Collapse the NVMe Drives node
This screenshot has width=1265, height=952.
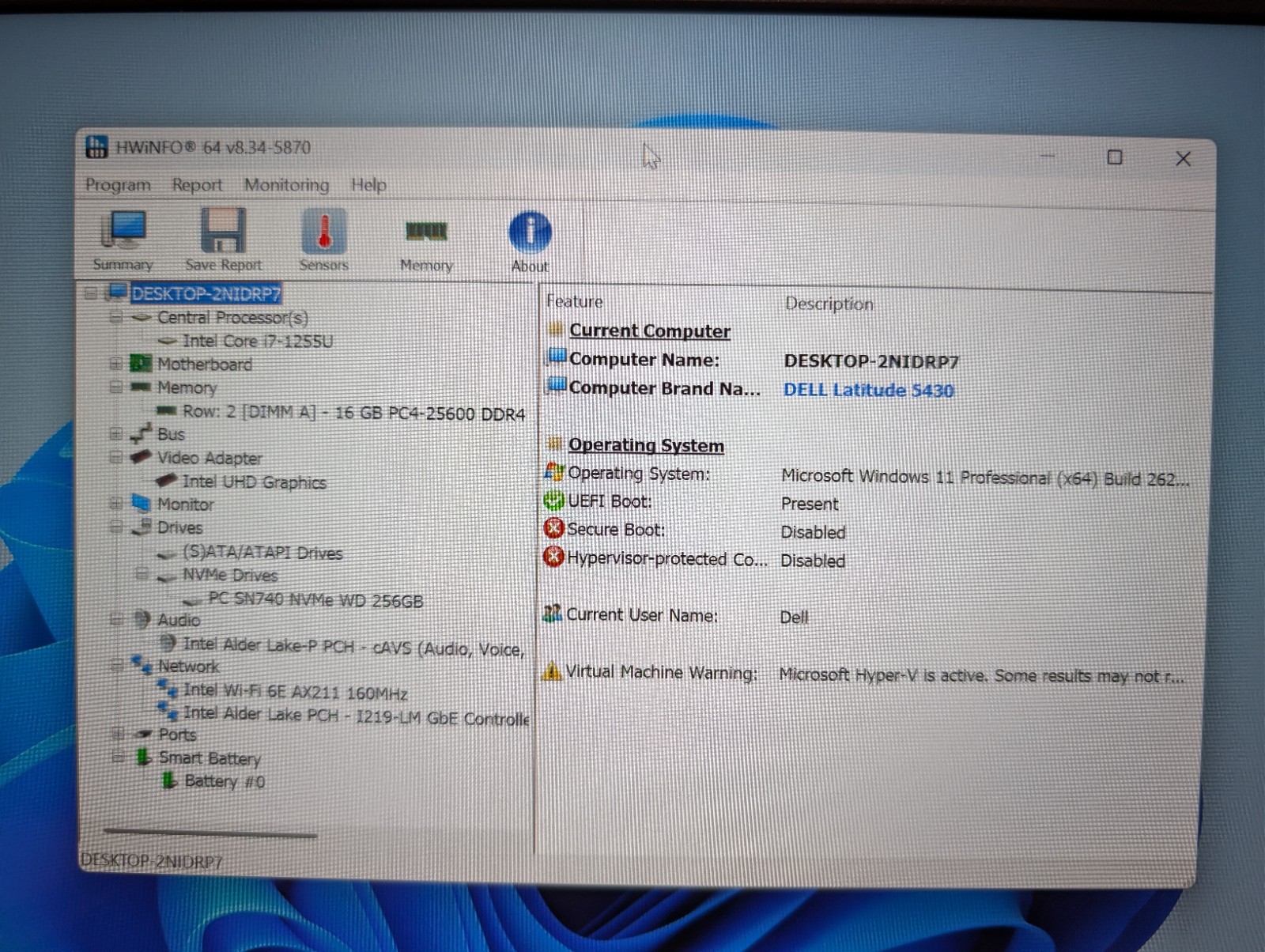pyautogui.click(x=142, y=574)
